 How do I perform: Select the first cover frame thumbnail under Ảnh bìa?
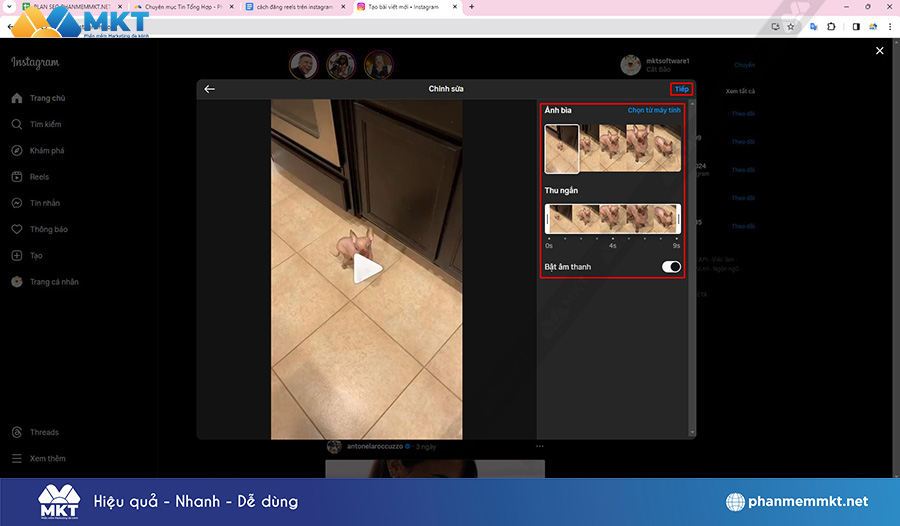click(561, 149)
